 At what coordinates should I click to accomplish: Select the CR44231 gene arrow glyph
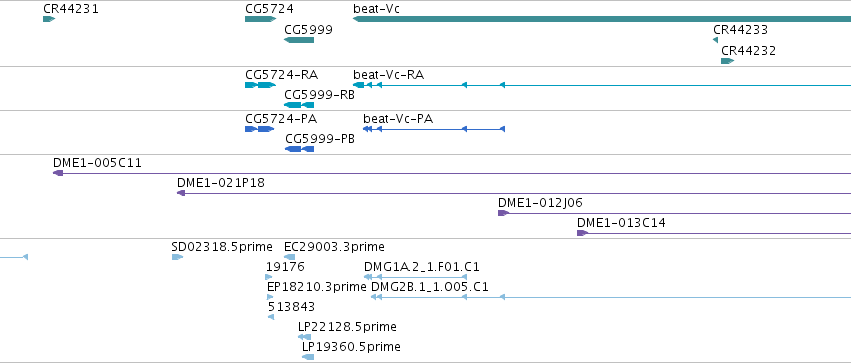pos(49,19)
